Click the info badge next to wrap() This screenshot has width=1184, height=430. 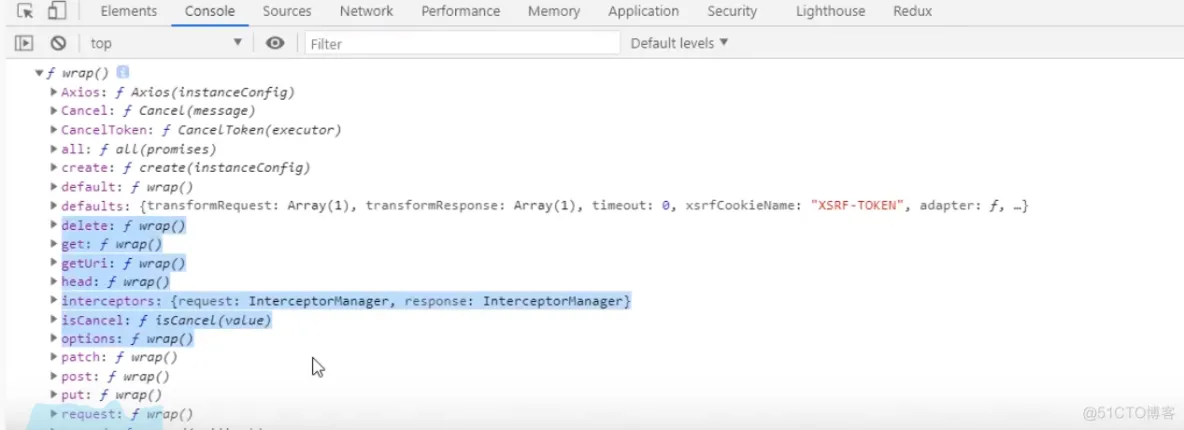point(123,73)
